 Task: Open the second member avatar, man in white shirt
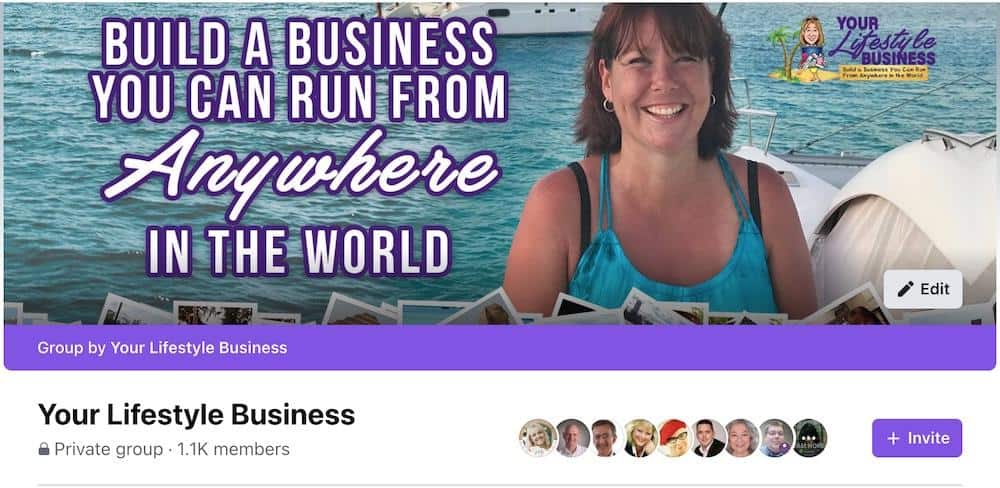573,438
